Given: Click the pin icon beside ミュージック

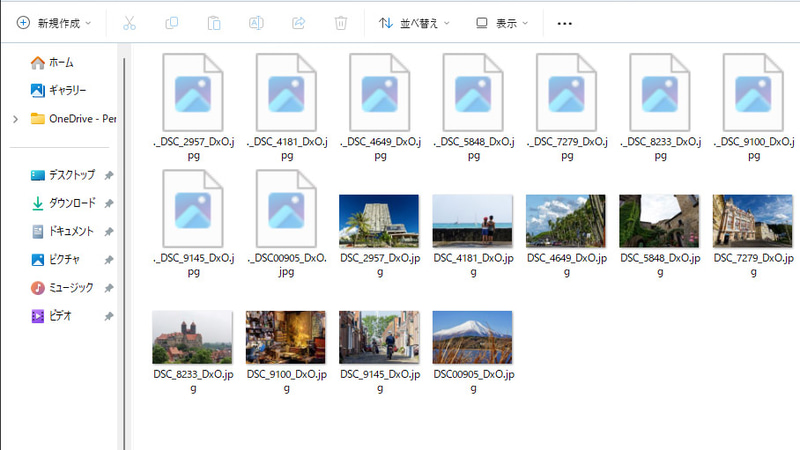Looking at the screenshot, I should pos(109,288).
